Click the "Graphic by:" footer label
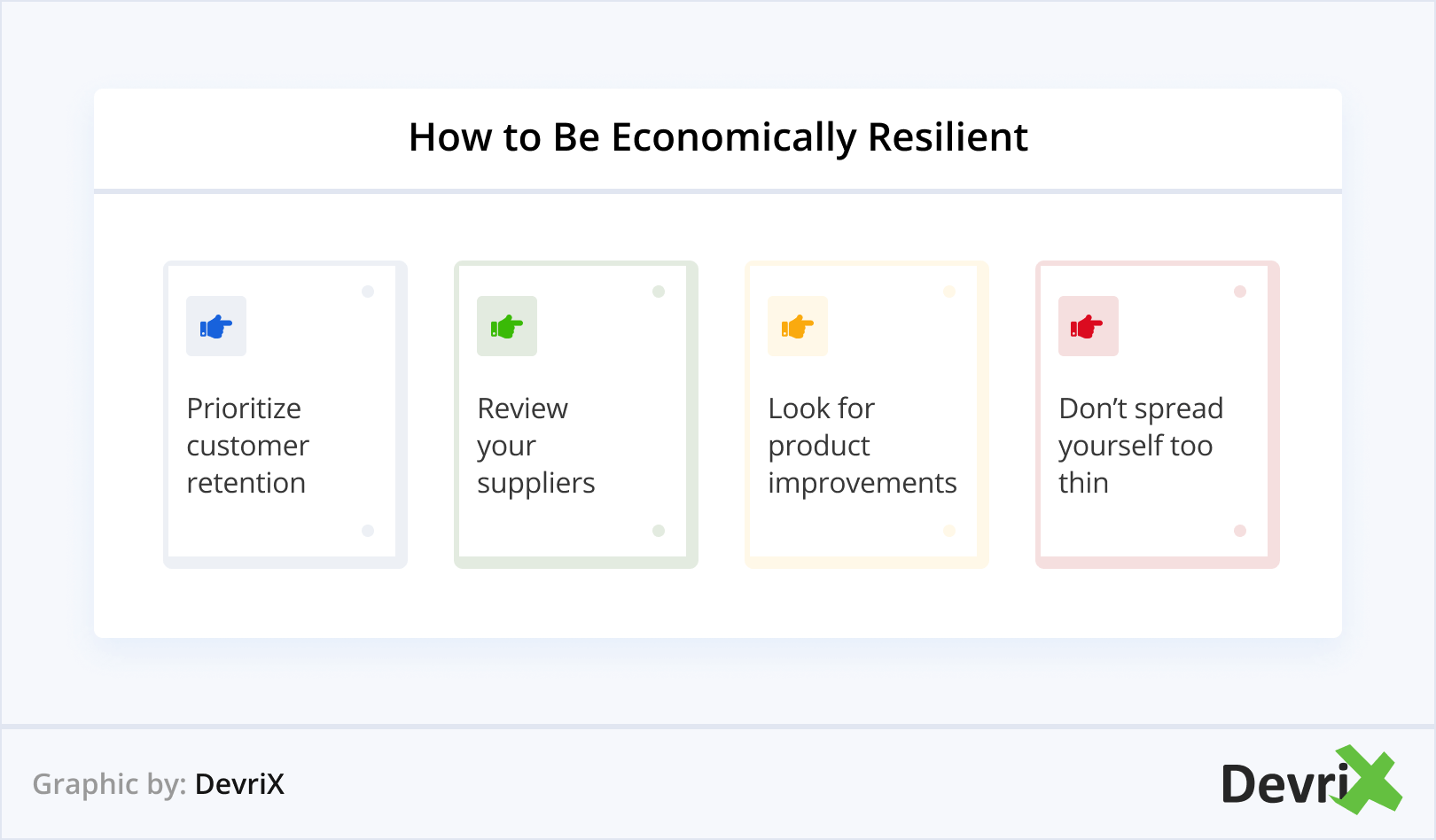 click(x=109, y=784)
